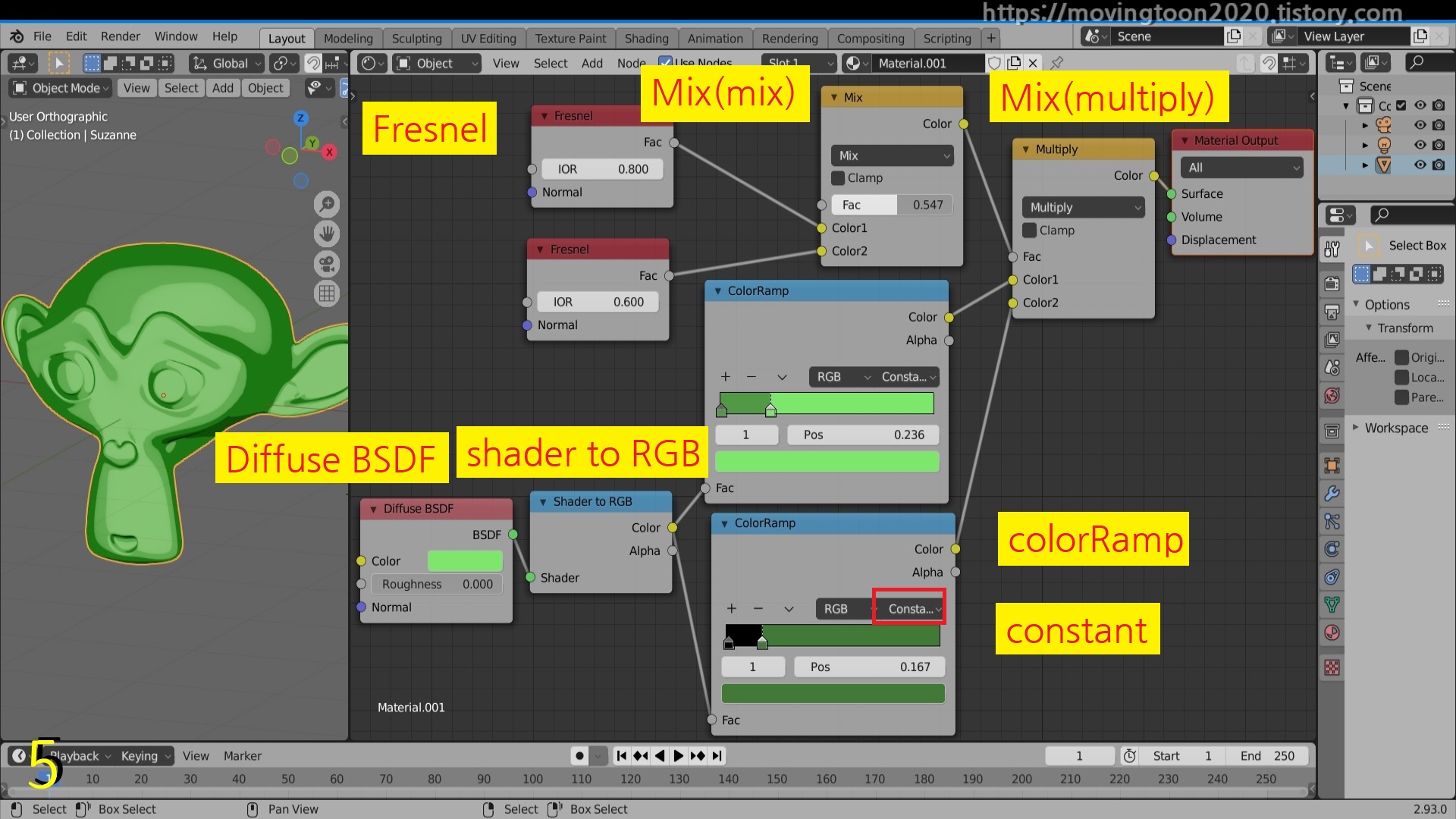This screenshot has width=1456, height=819.
Task: Click the pin material icon
Action: 1056,63
